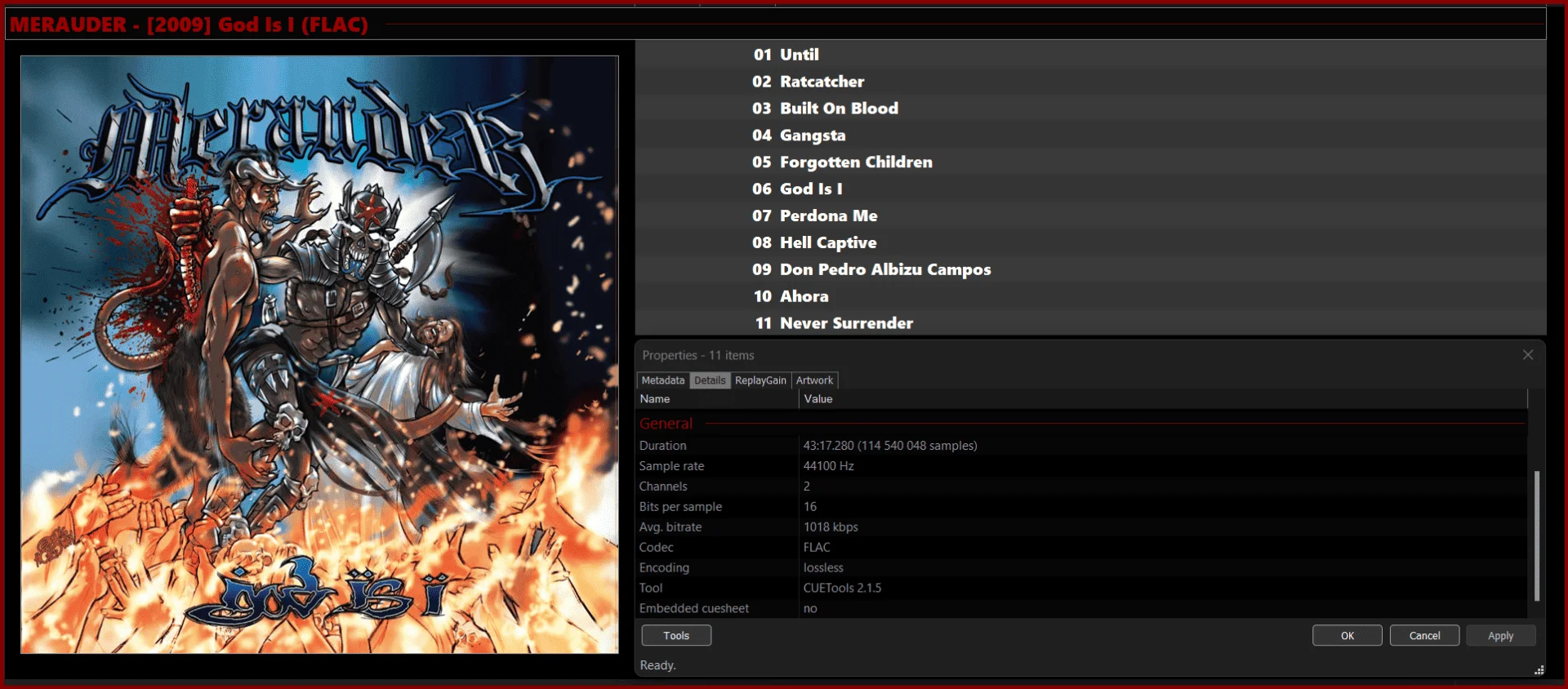The image size is (1568, 689).
Task: Confirm with the OK button
Action: [1347, 635]
